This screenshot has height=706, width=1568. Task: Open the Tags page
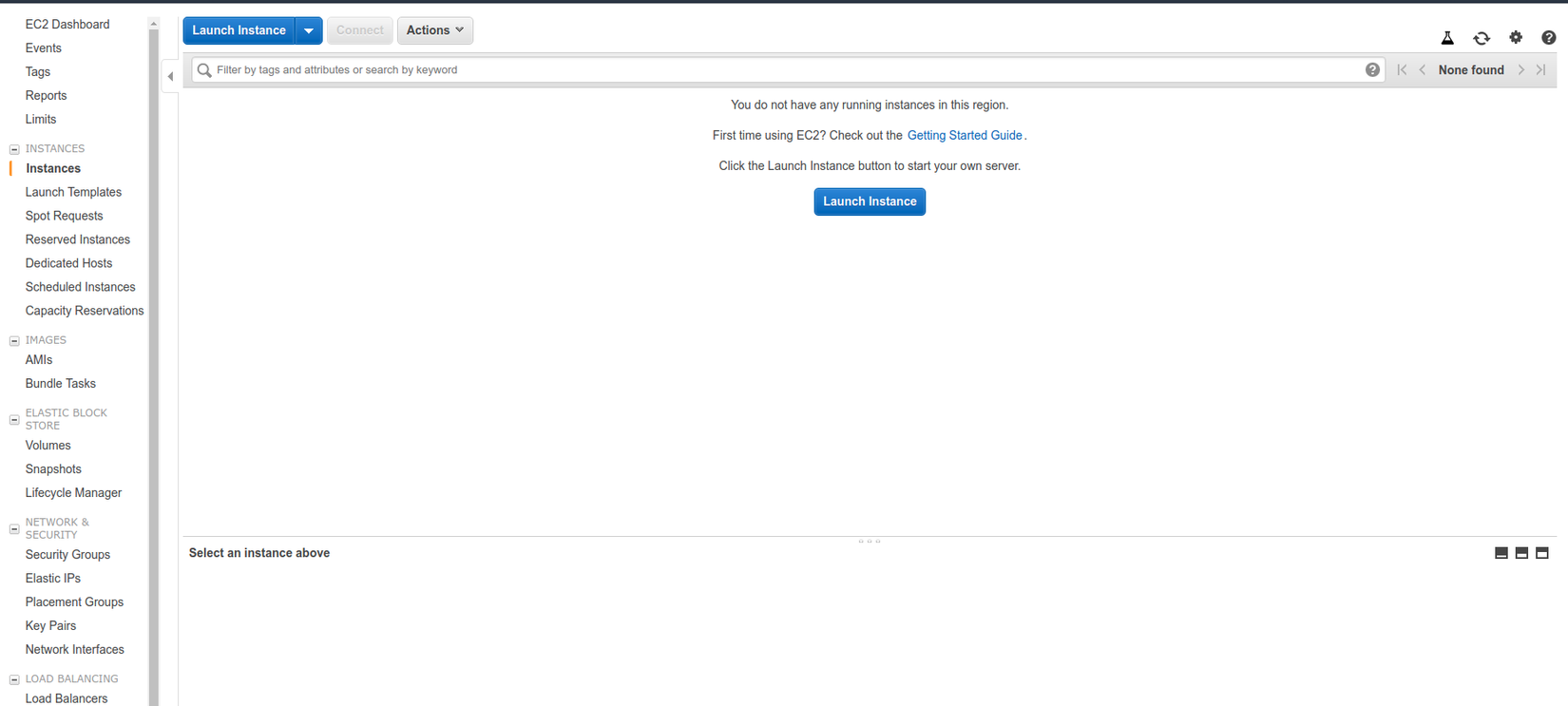(38, 71)
